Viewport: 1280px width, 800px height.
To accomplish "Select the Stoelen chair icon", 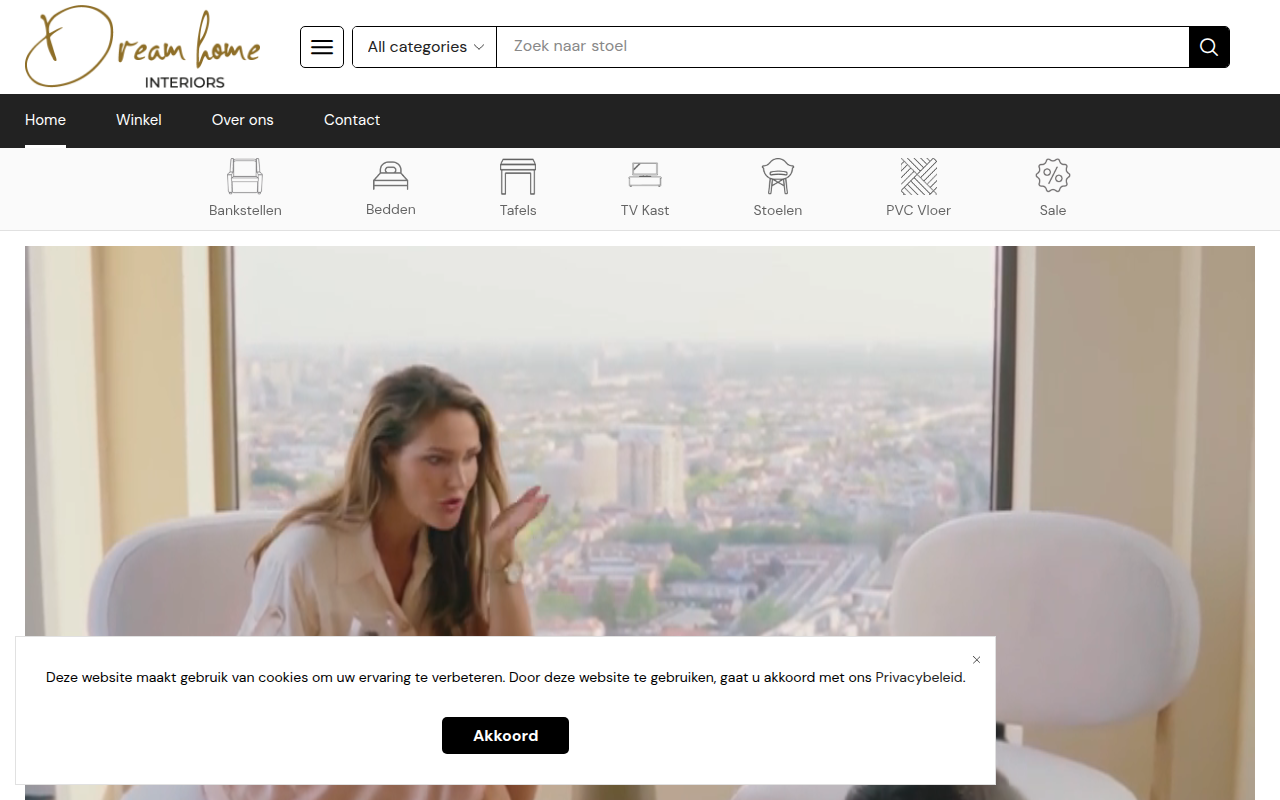I will (x=777, y=176).
